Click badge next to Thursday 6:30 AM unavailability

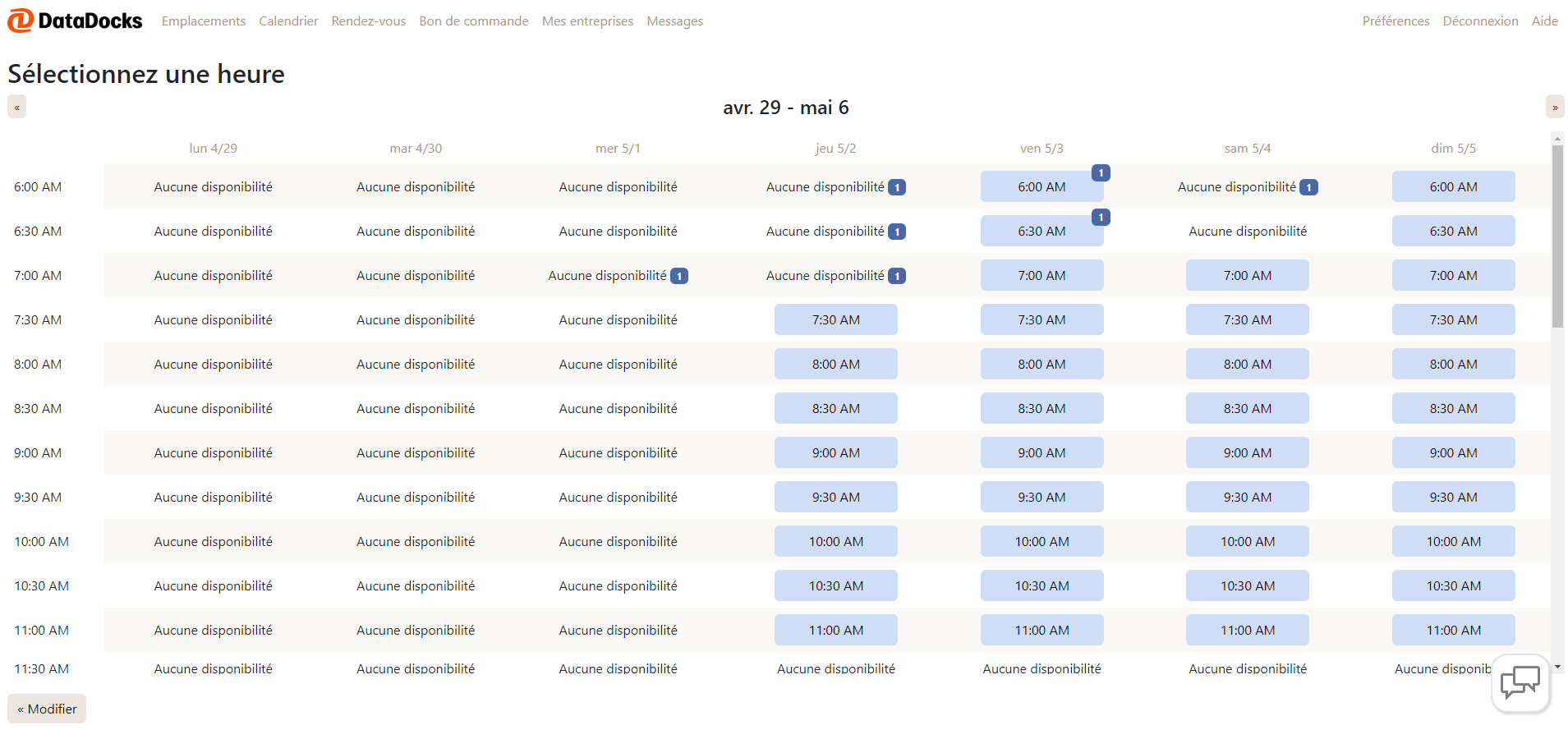pos(897,232)
